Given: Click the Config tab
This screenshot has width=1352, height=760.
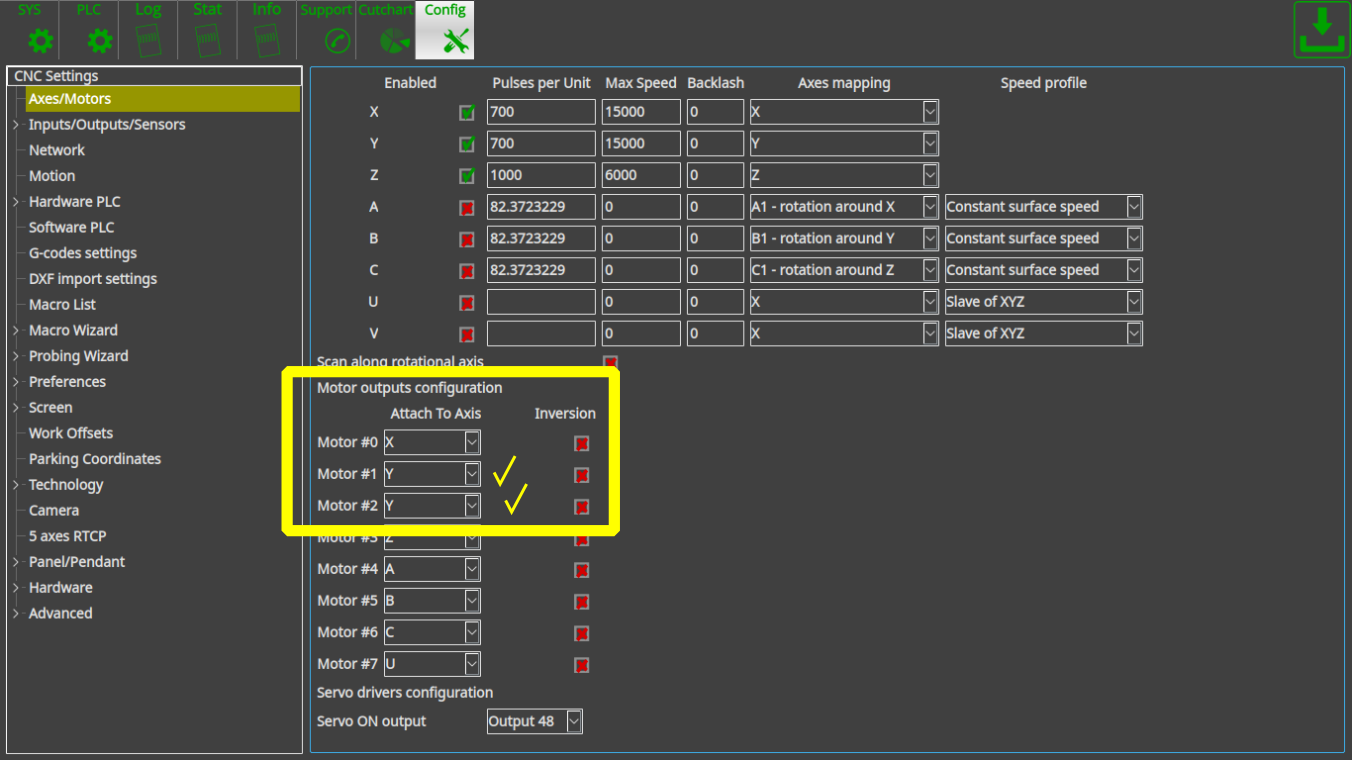Looking at the screenshot, I should click(445, 30).
